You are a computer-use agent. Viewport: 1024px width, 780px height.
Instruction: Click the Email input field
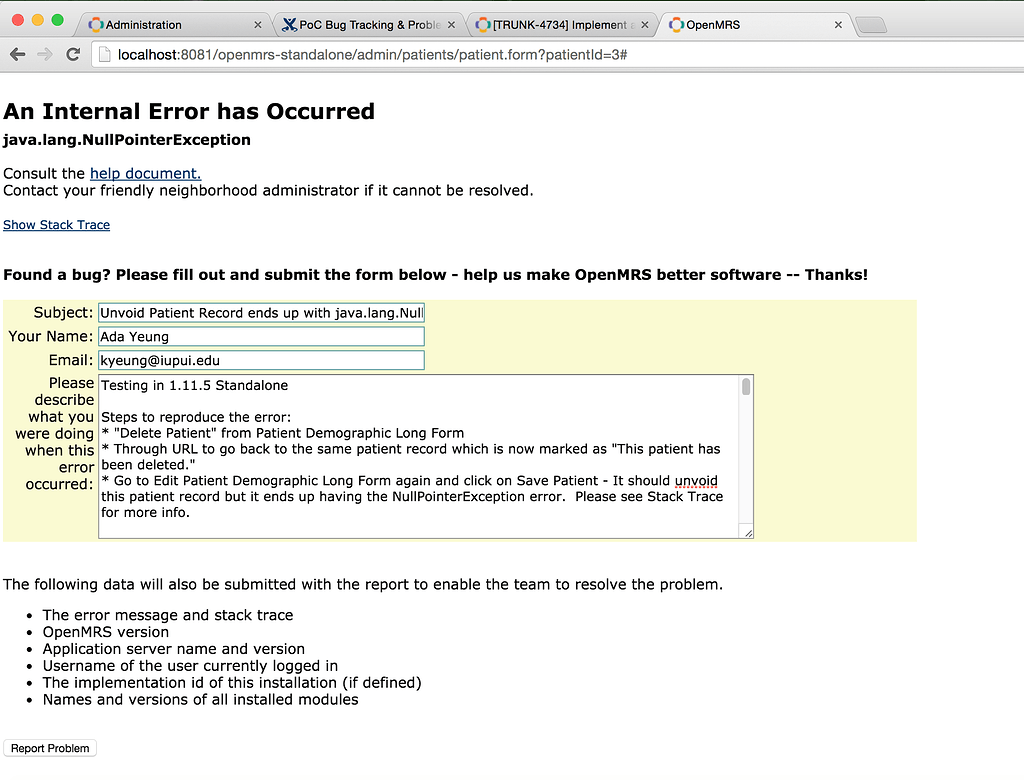pos(261,360)
